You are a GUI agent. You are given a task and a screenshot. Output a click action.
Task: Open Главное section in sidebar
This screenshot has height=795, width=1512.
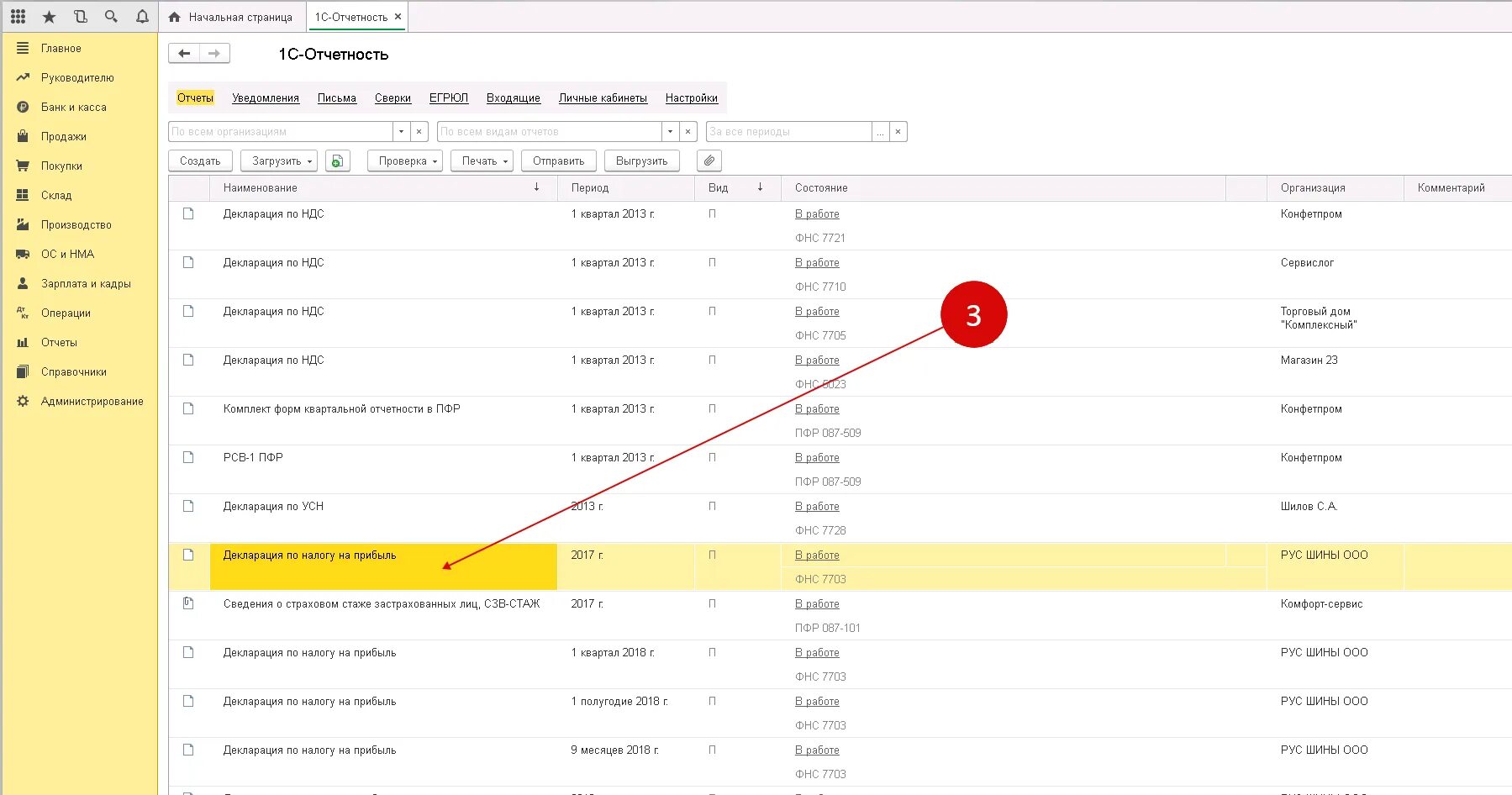point(61,48)
